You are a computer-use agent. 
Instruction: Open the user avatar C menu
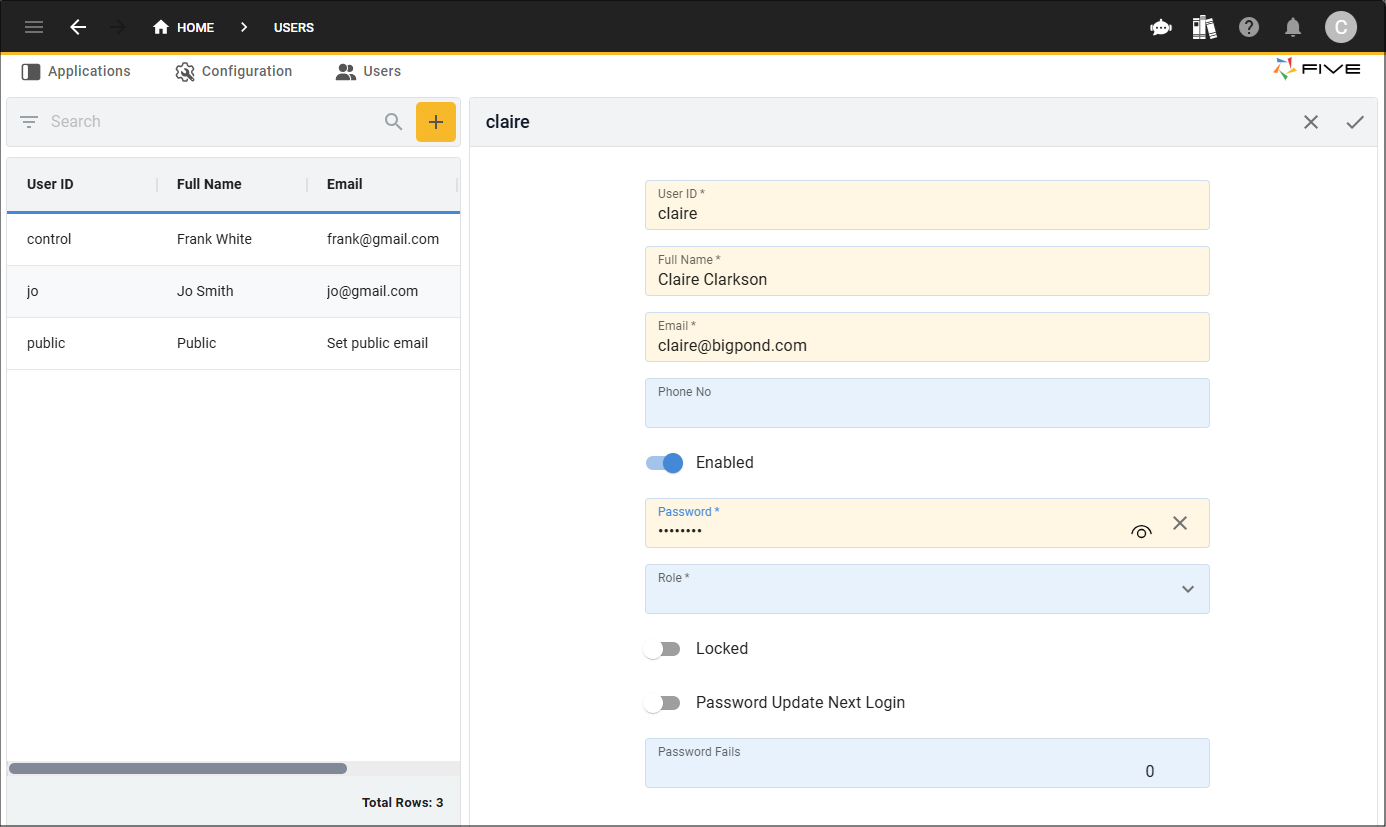point(1341,27)
